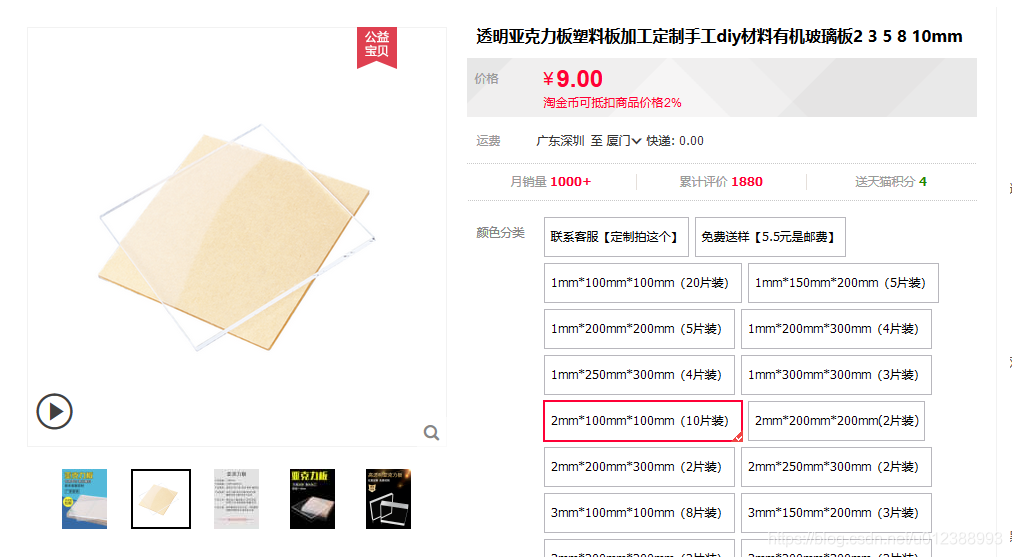Viewport: 1012px width, 557px height.
Task: Open the 累计评价 1880 reviews link
Action: (x=721, y=182)
